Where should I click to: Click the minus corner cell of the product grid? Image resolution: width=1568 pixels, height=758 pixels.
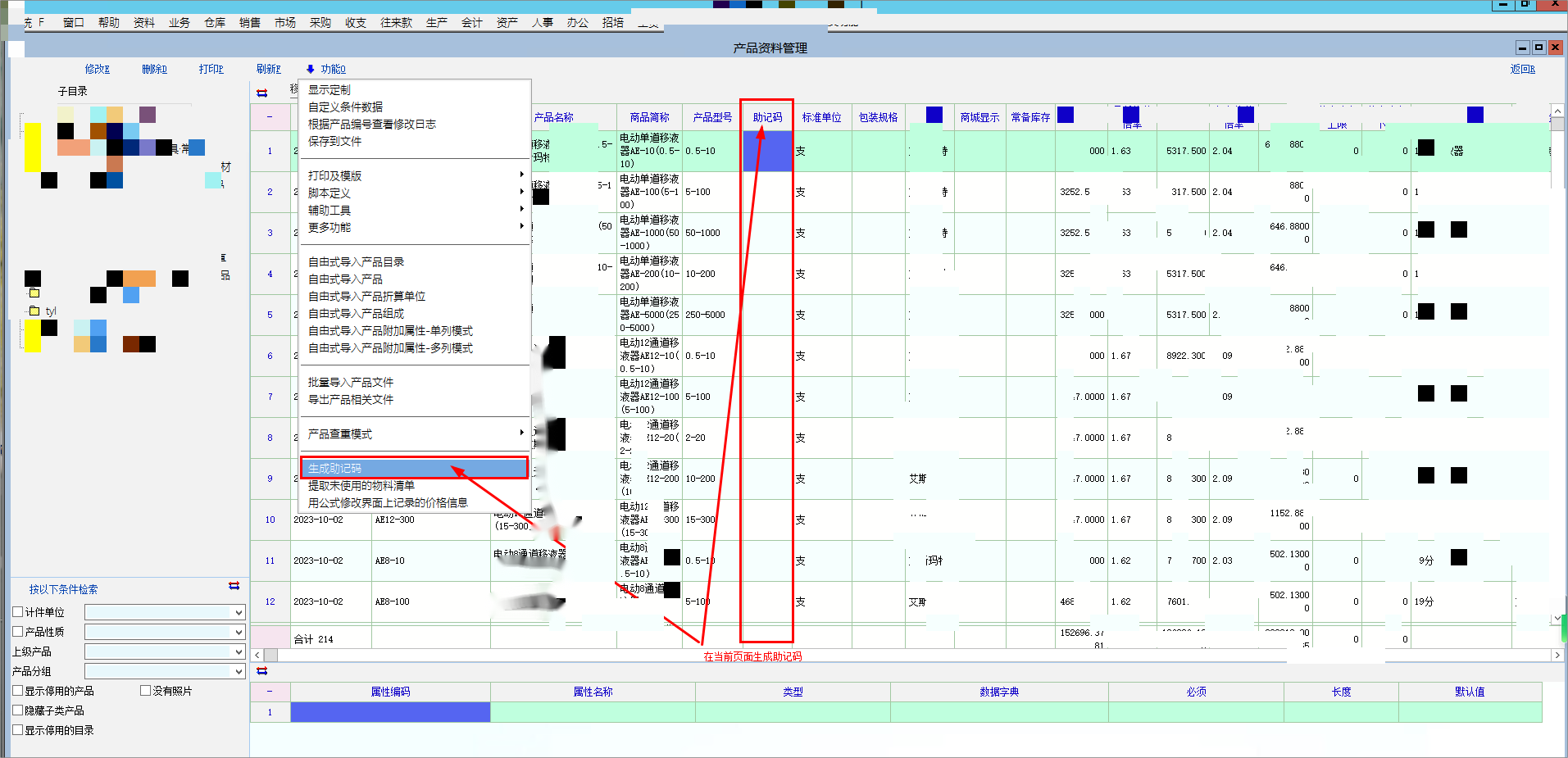(x=270, y=117)
